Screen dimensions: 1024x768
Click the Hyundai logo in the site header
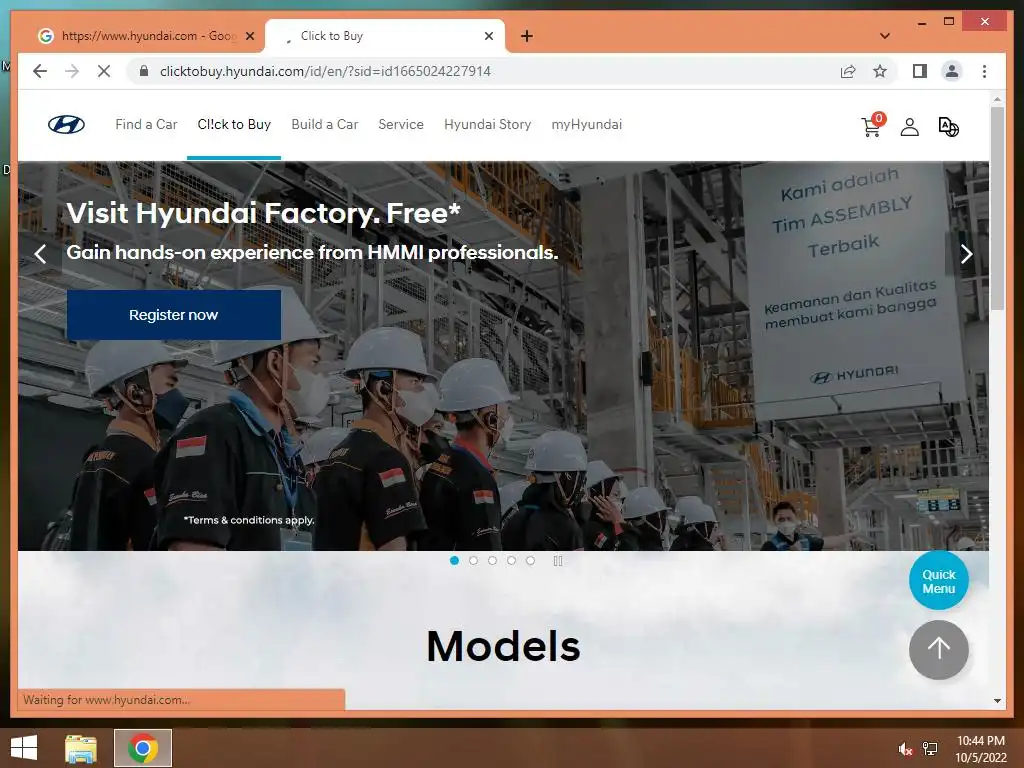(x=66, y=124)
